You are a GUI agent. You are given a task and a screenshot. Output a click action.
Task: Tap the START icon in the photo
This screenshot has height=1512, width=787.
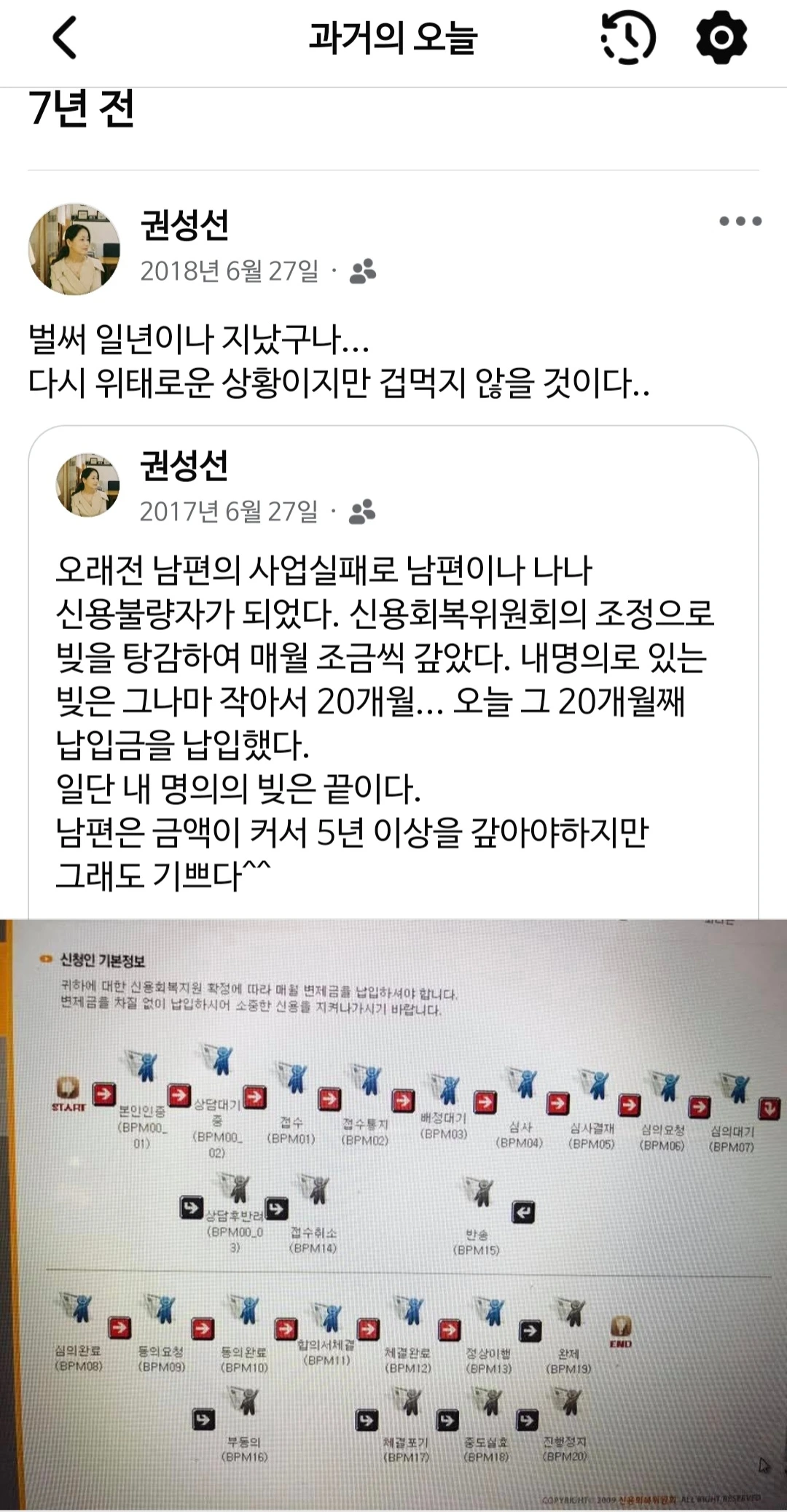coord(68,1095)
